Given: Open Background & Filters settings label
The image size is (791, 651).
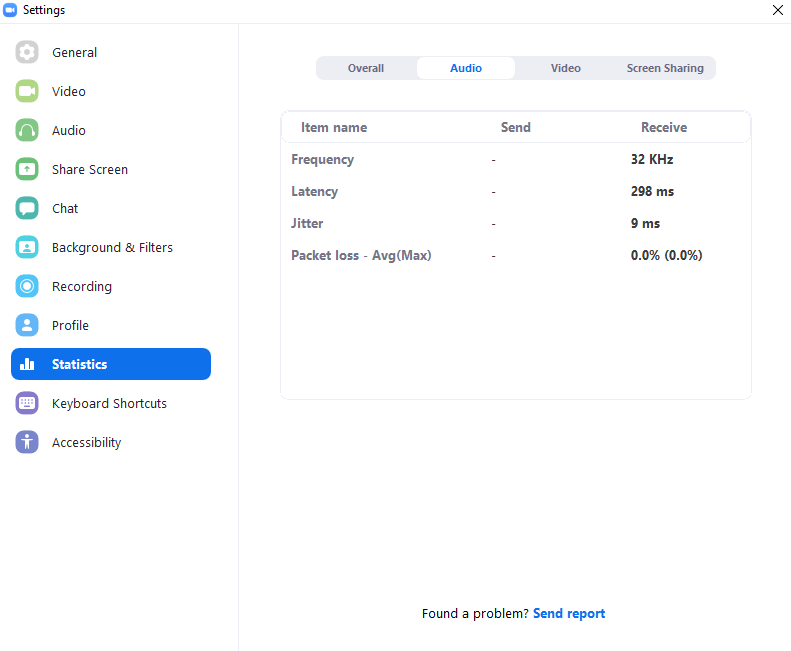Looking at the screenshot, I should point(112,247).
